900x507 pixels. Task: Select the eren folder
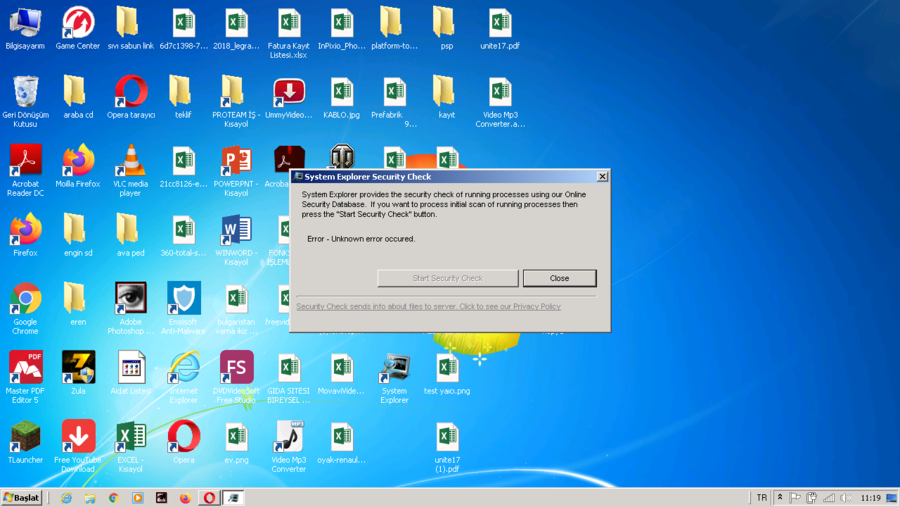(77, 304)
